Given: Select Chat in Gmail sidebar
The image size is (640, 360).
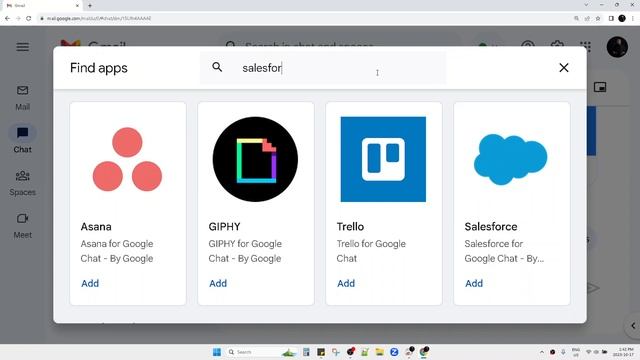Looking at the screenshot, I should pos(22,140).
